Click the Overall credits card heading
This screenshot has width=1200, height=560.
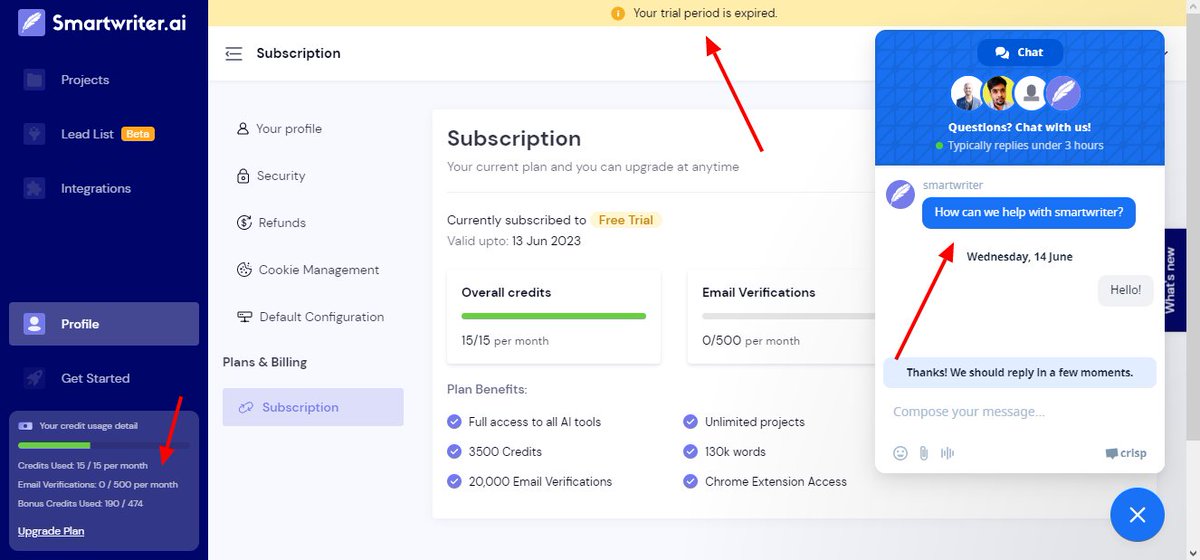tap(506, 293)
